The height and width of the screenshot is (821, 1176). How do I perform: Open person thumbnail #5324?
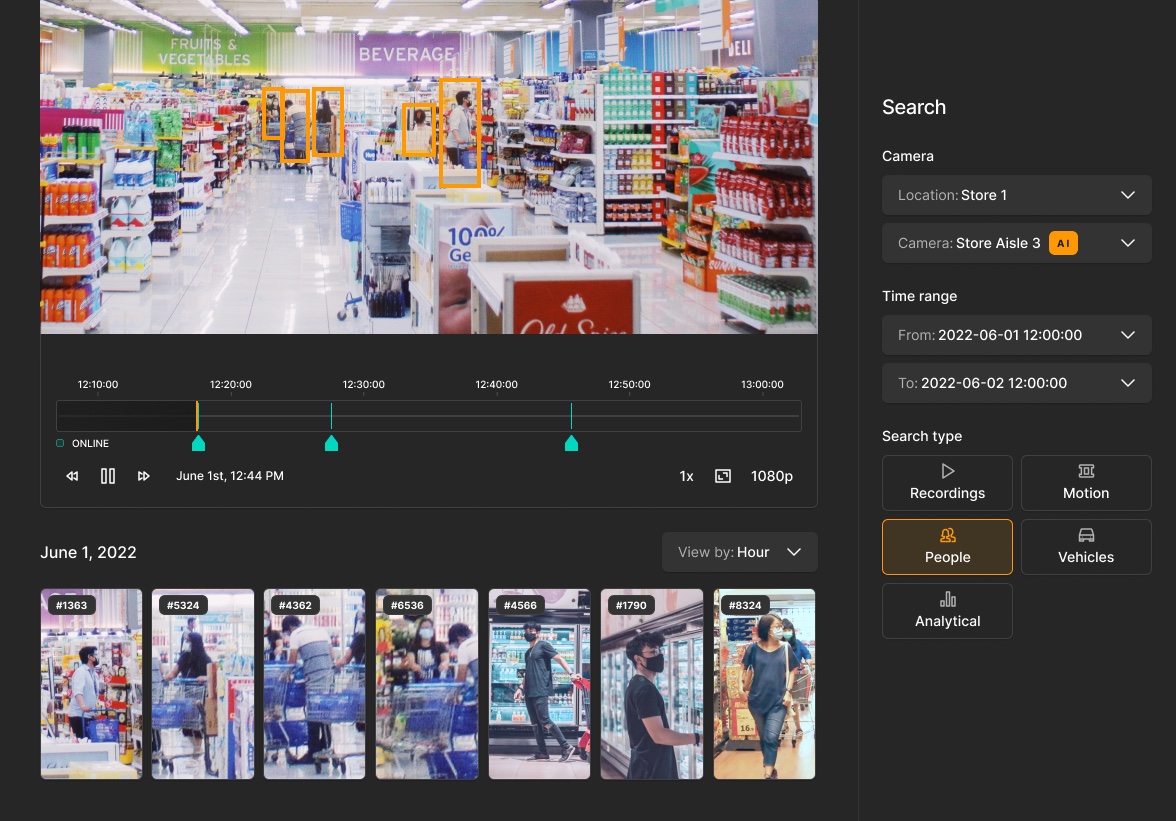point(203,684)
